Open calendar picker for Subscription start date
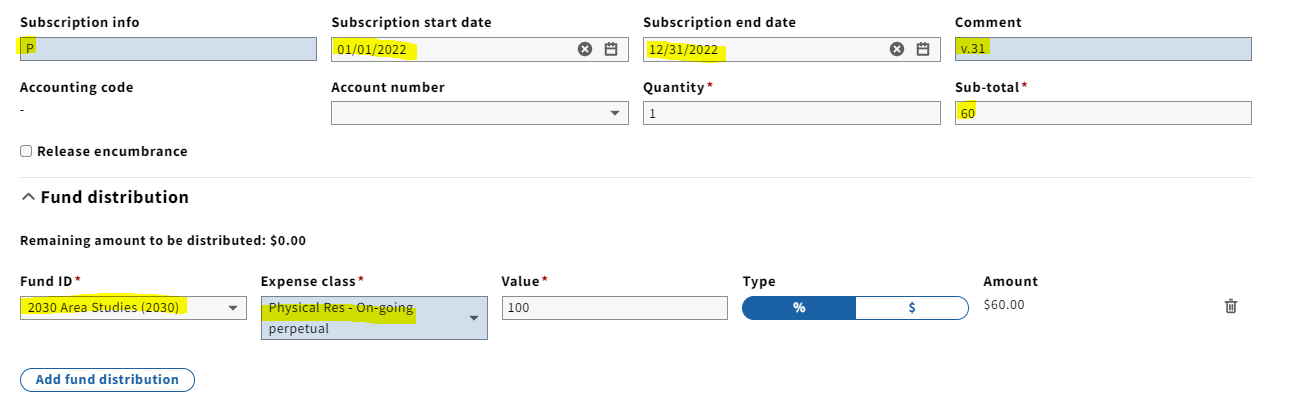 coord(611,49)
